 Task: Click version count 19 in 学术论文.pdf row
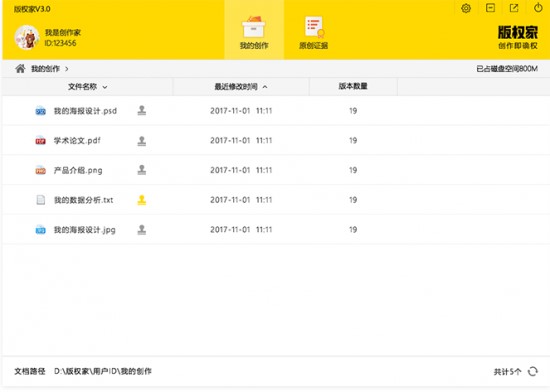click(353, 141)
